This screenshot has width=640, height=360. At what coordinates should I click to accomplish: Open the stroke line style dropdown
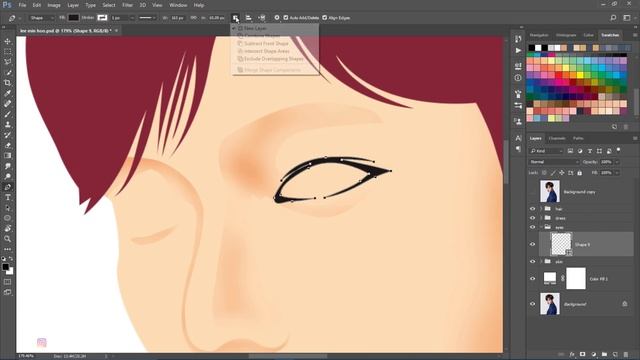click(147, 18)
